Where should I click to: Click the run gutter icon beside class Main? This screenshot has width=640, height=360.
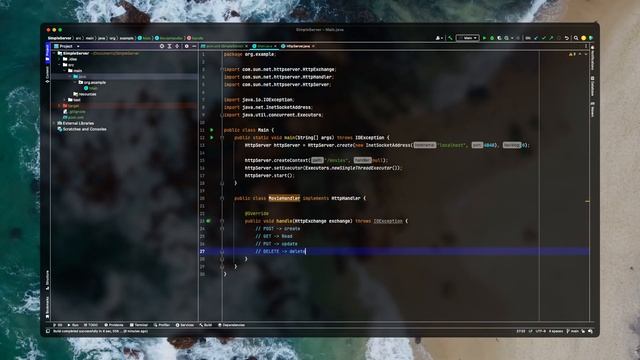(211, 130)
